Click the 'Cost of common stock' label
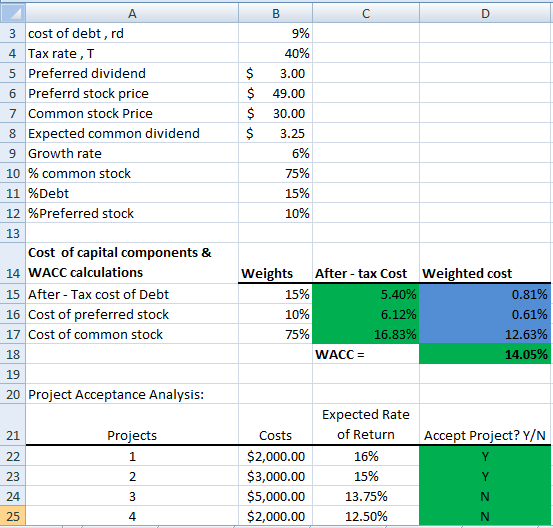This screenshot has width=553, height=528. coord(132,334)
